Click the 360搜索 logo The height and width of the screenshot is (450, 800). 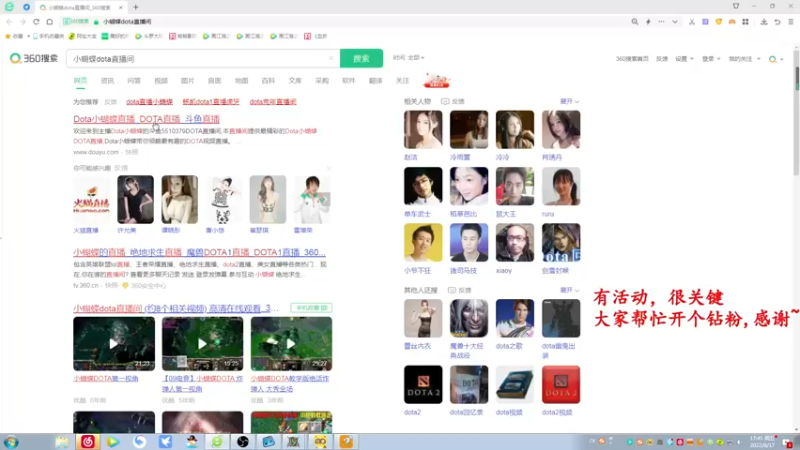(34, 58)
